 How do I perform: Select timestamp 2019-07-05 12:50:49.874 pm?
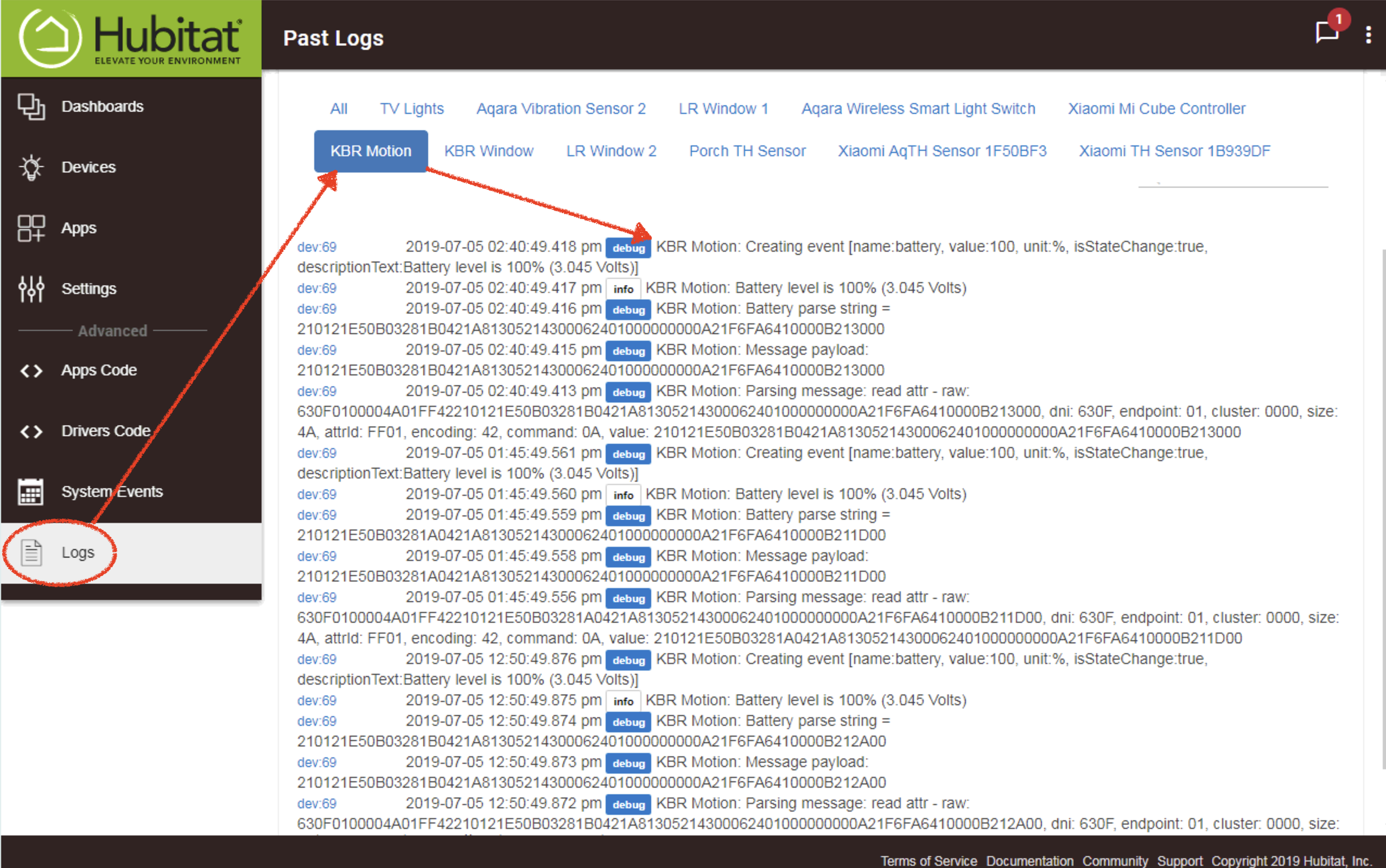504,721
